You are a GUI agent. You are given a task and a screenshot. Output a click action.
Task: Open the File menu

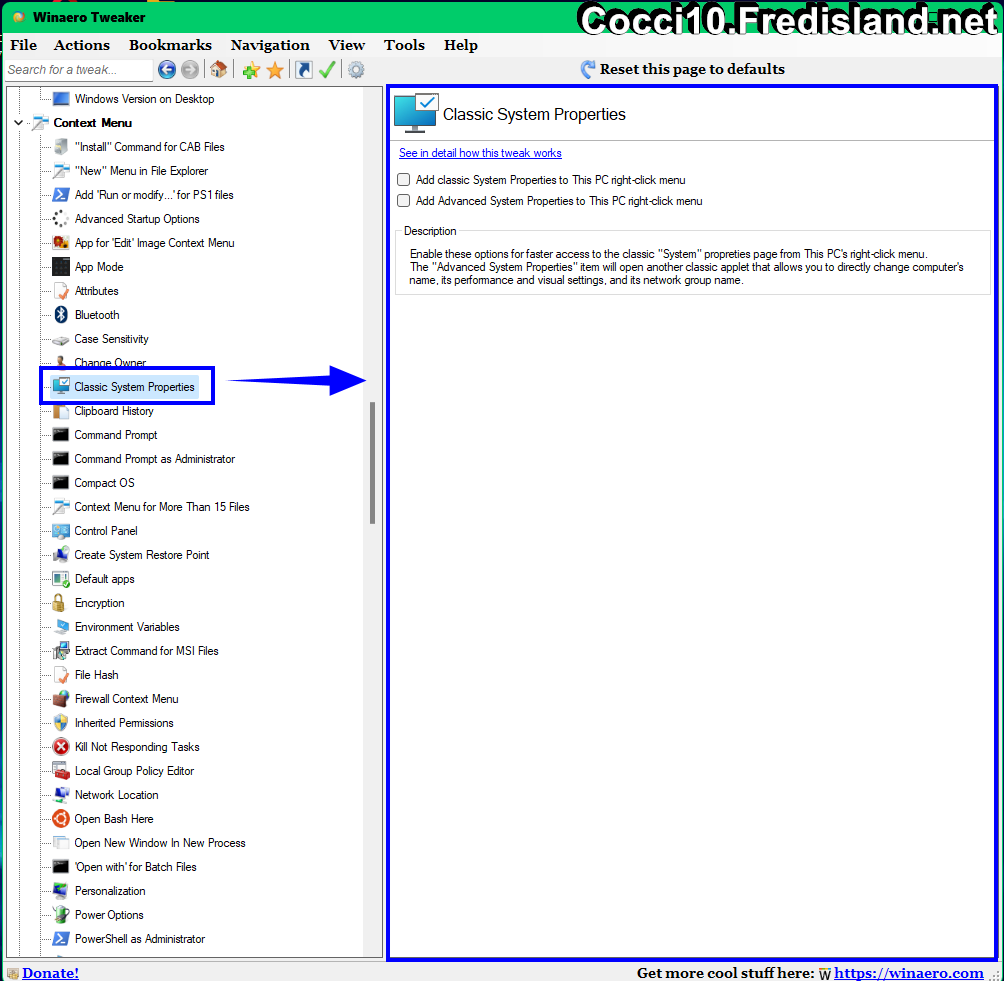(24, 45)
